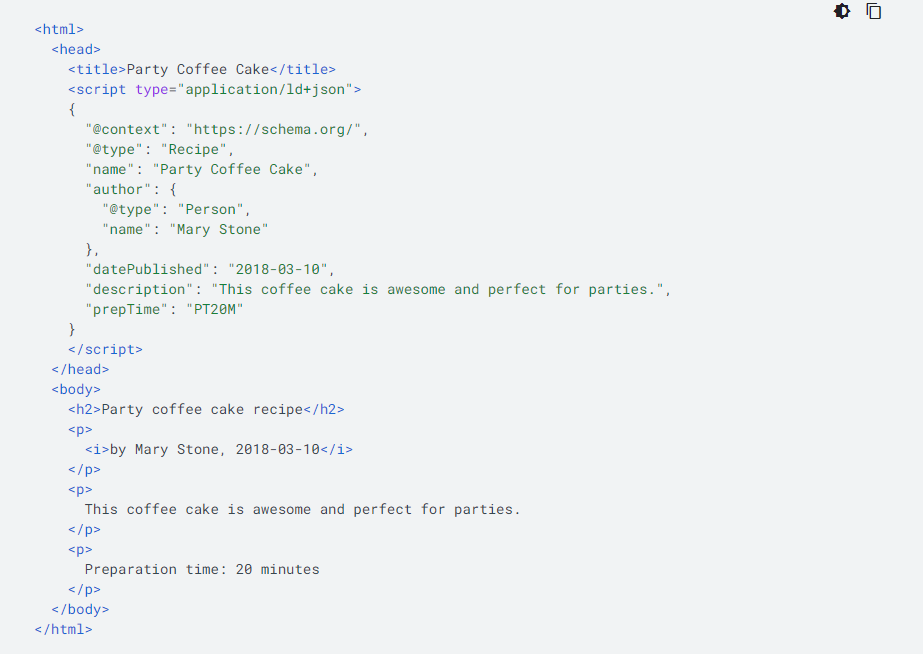Click the "datePublished" key

coord(148,269)
